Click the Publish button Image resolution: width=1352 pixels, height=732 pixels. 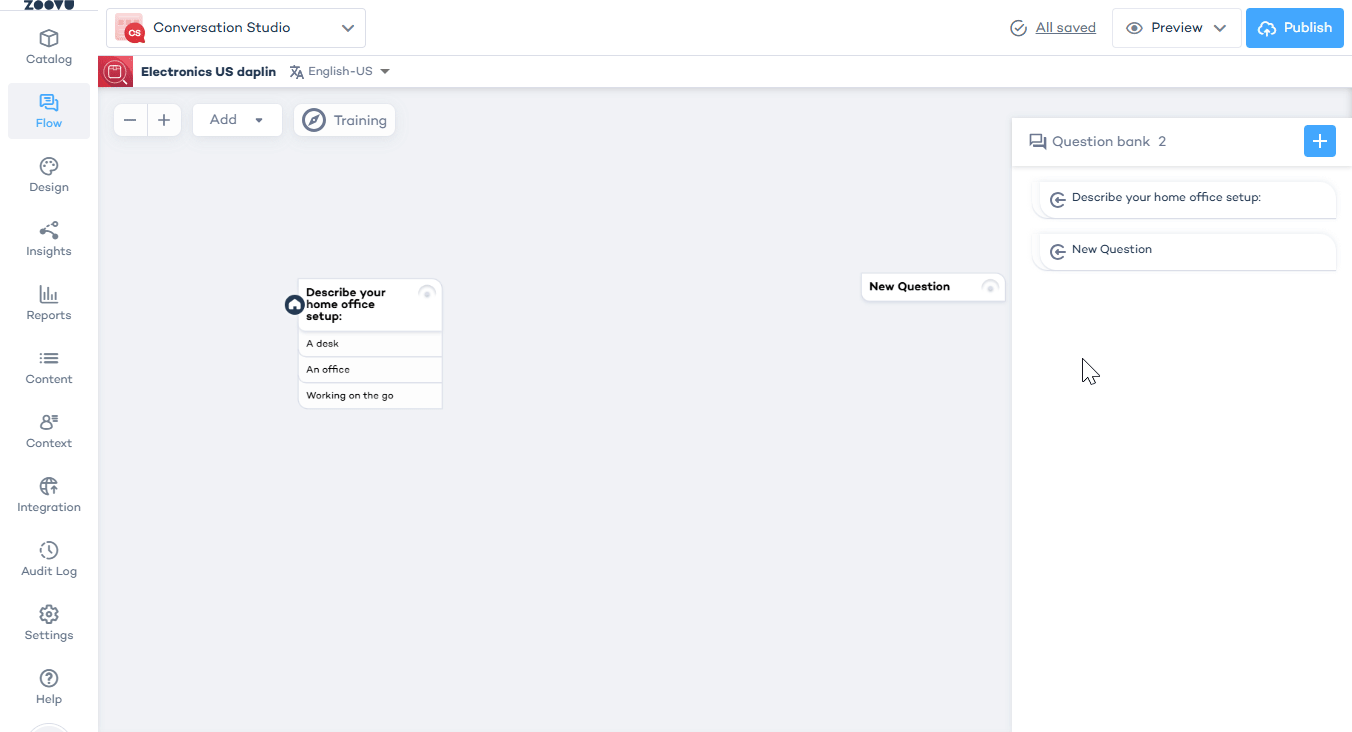[1294, 28]
